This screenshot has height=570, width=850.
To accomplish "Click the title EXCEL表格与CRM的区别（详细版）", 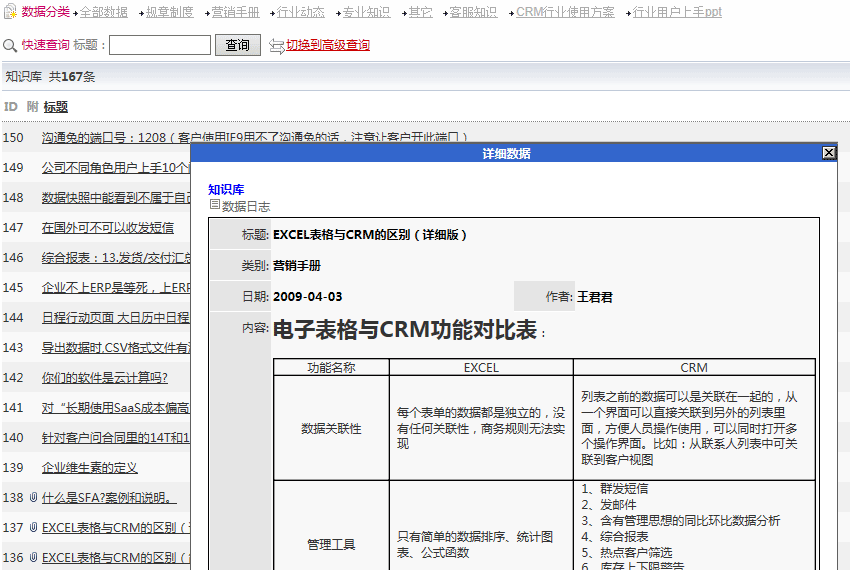I will point(370,235).
